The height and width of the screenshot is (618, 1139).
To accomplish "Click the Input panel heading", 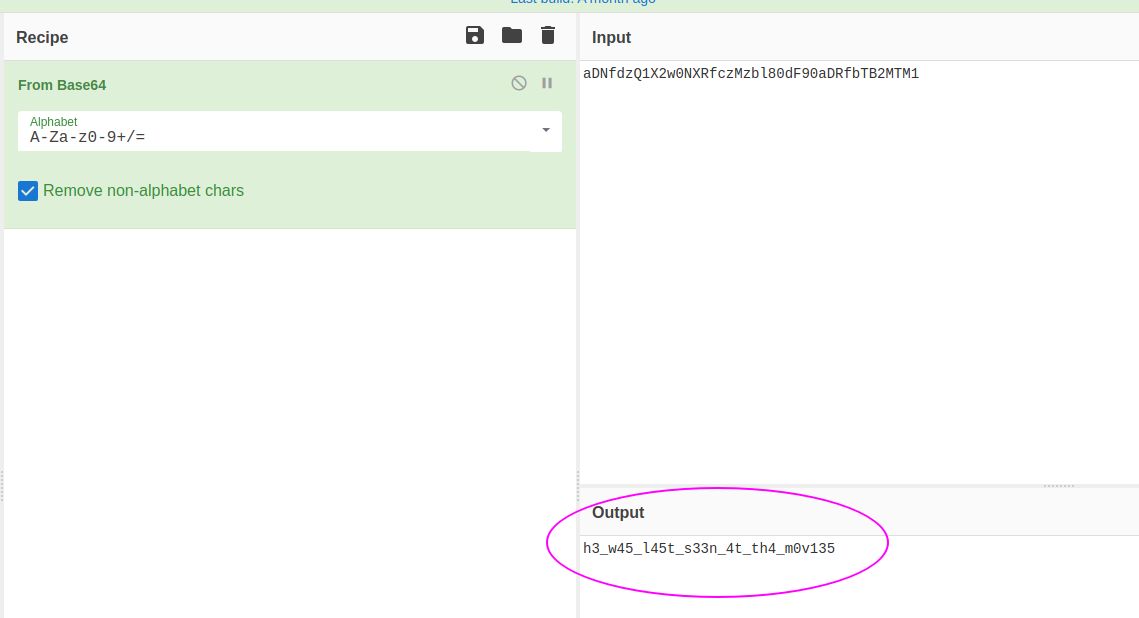I will 611,38.
